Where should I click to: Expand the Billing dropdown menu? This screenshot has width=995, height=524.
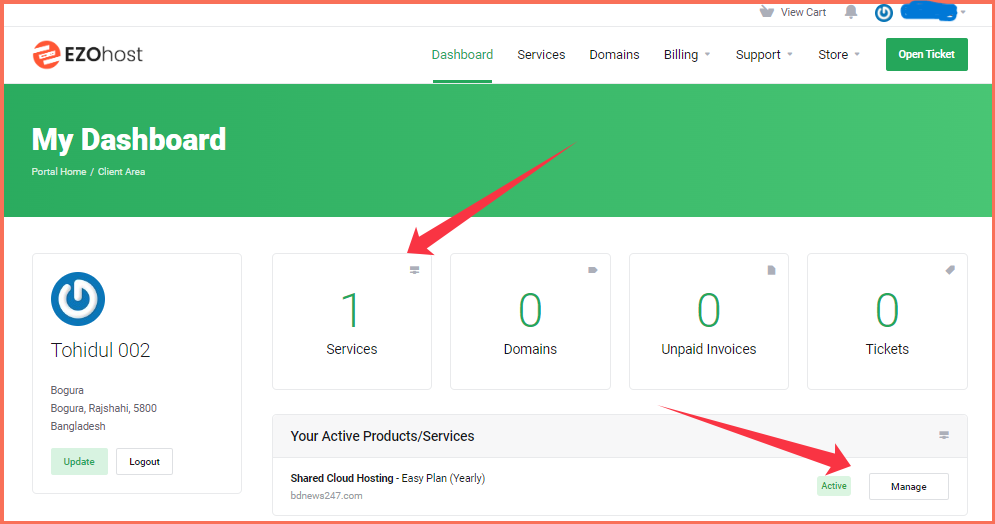[x=687, y=55]
